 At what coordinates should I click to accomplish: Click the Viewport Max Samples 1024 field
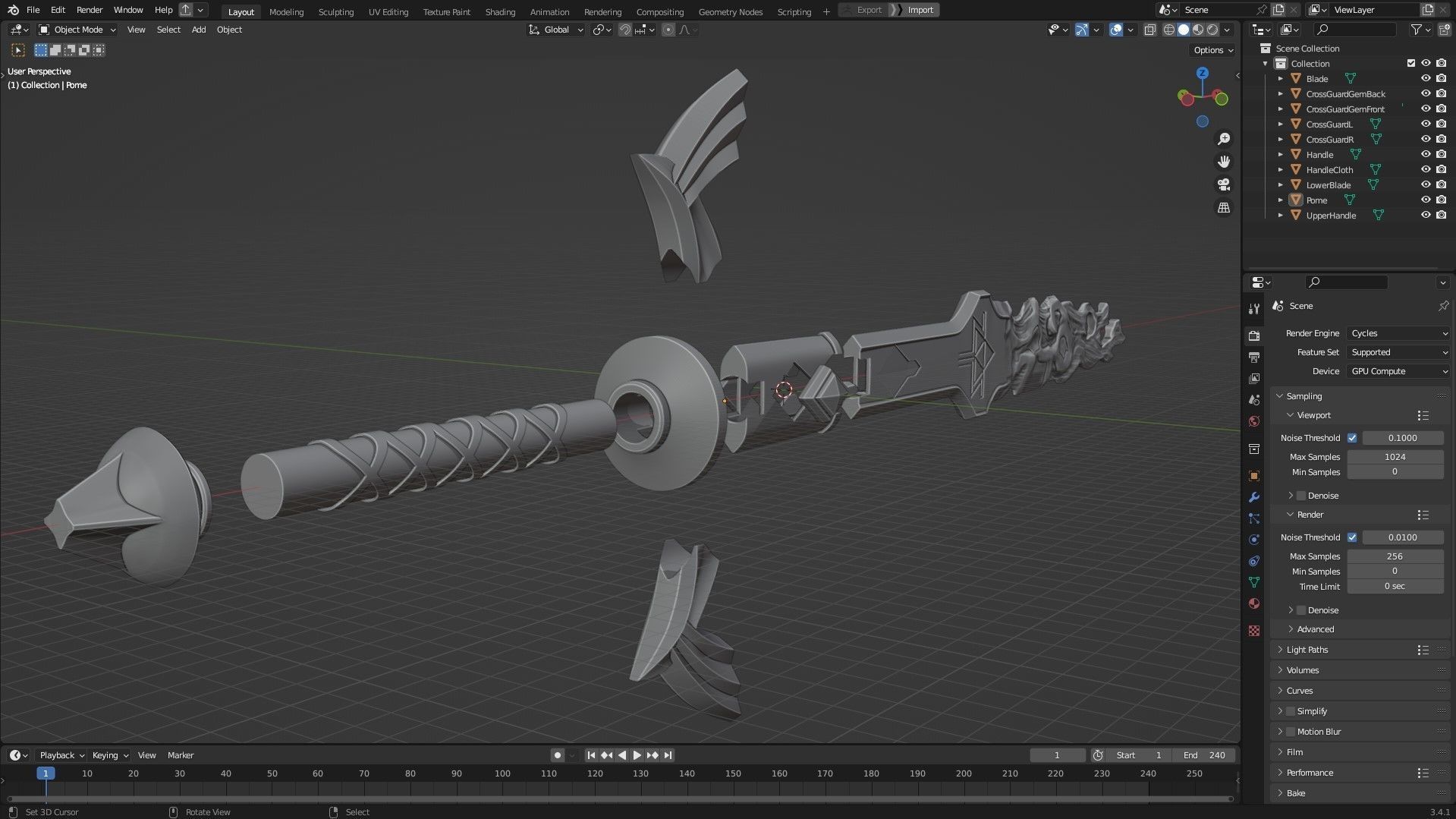point(1395,457)
